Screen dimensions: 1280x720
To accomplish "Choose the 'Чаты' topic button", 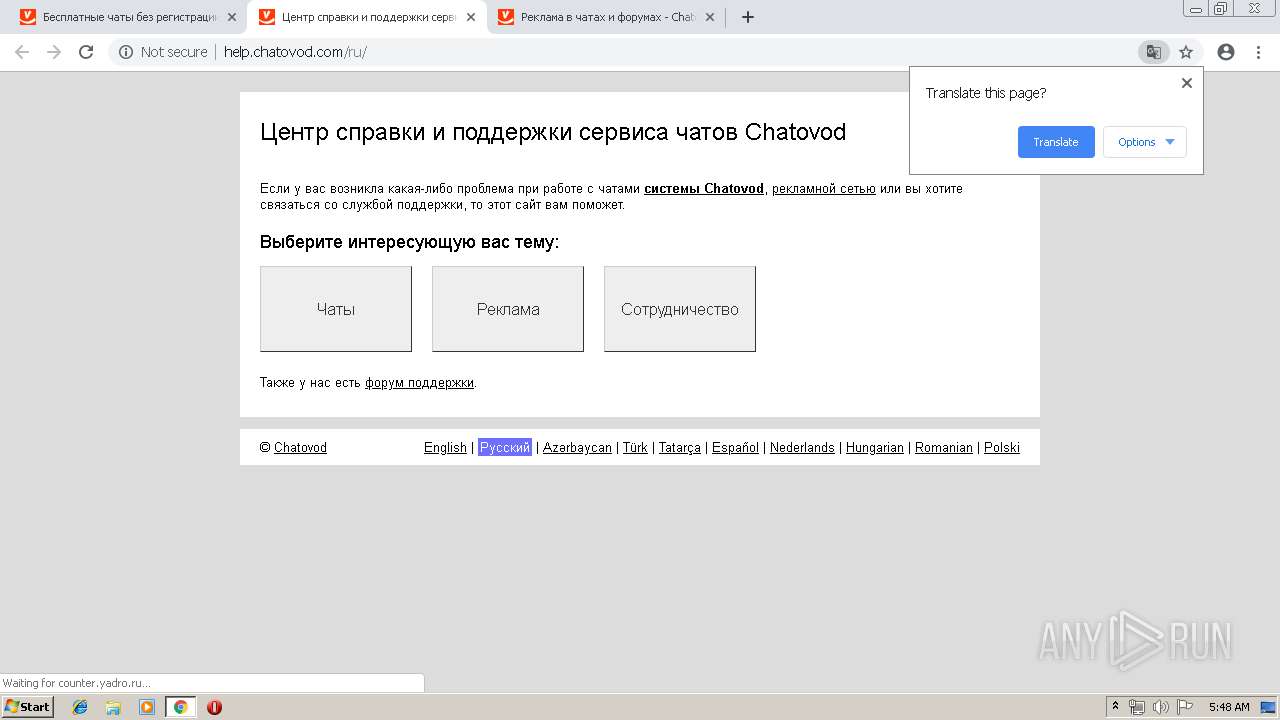I will (336, 309).
